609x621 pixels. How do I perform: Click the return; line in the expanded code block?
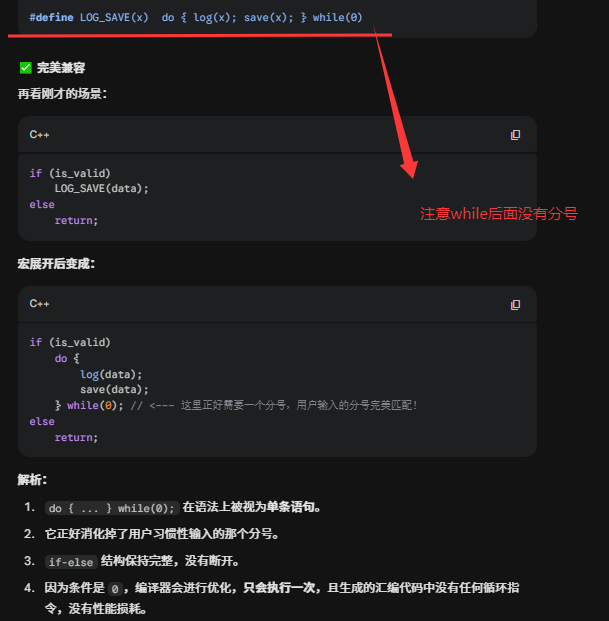click(x=76, y=437)
